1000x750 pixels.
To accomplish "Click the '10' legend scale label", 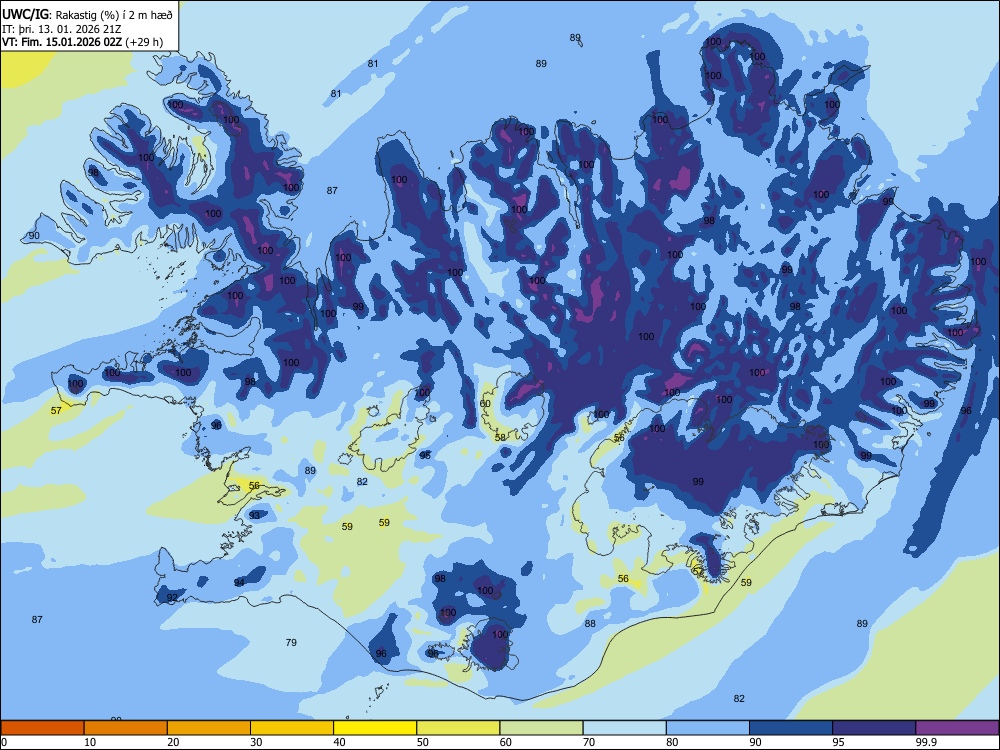I will pos(90,742).
